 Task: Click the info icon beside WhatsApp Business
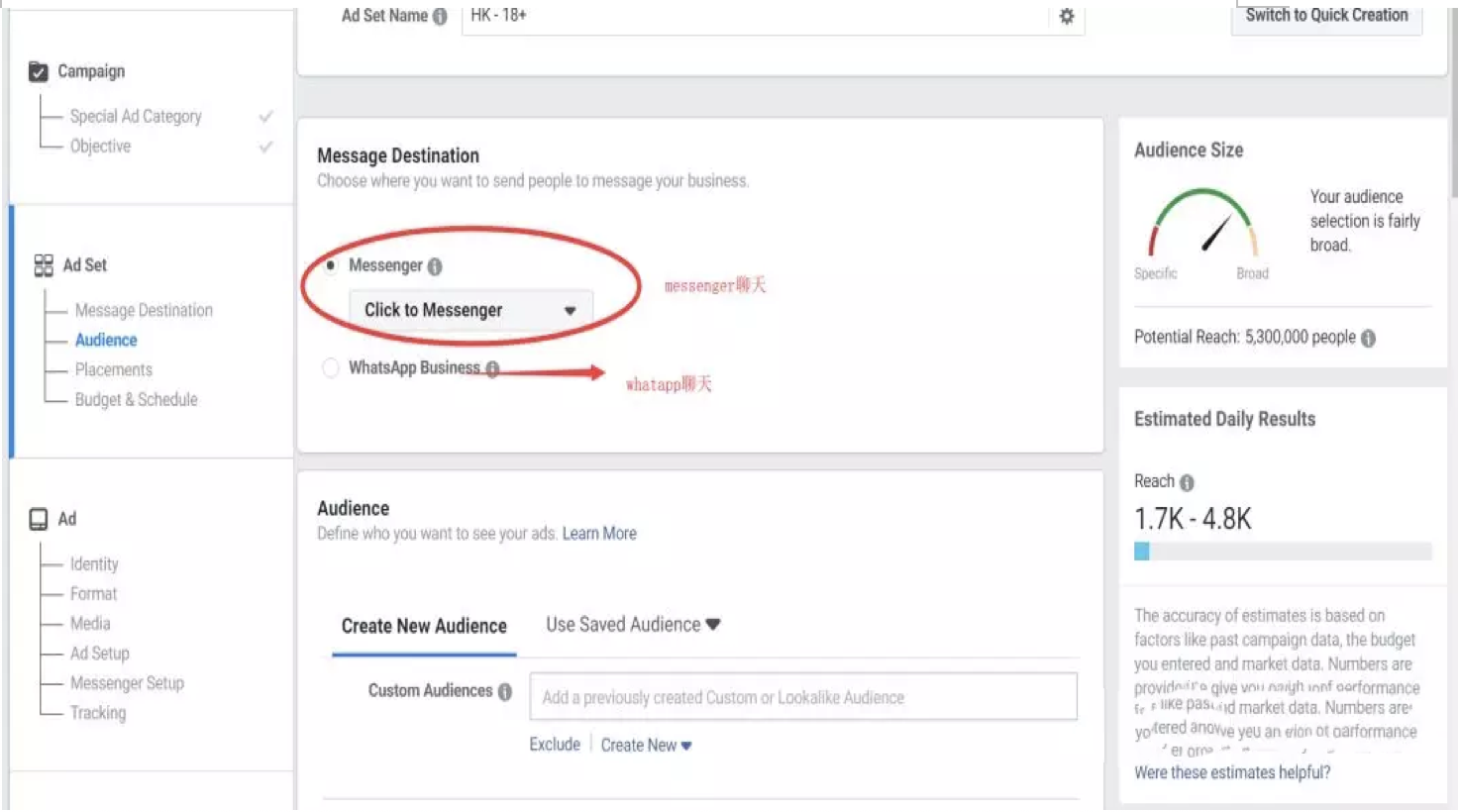(493, 368)
